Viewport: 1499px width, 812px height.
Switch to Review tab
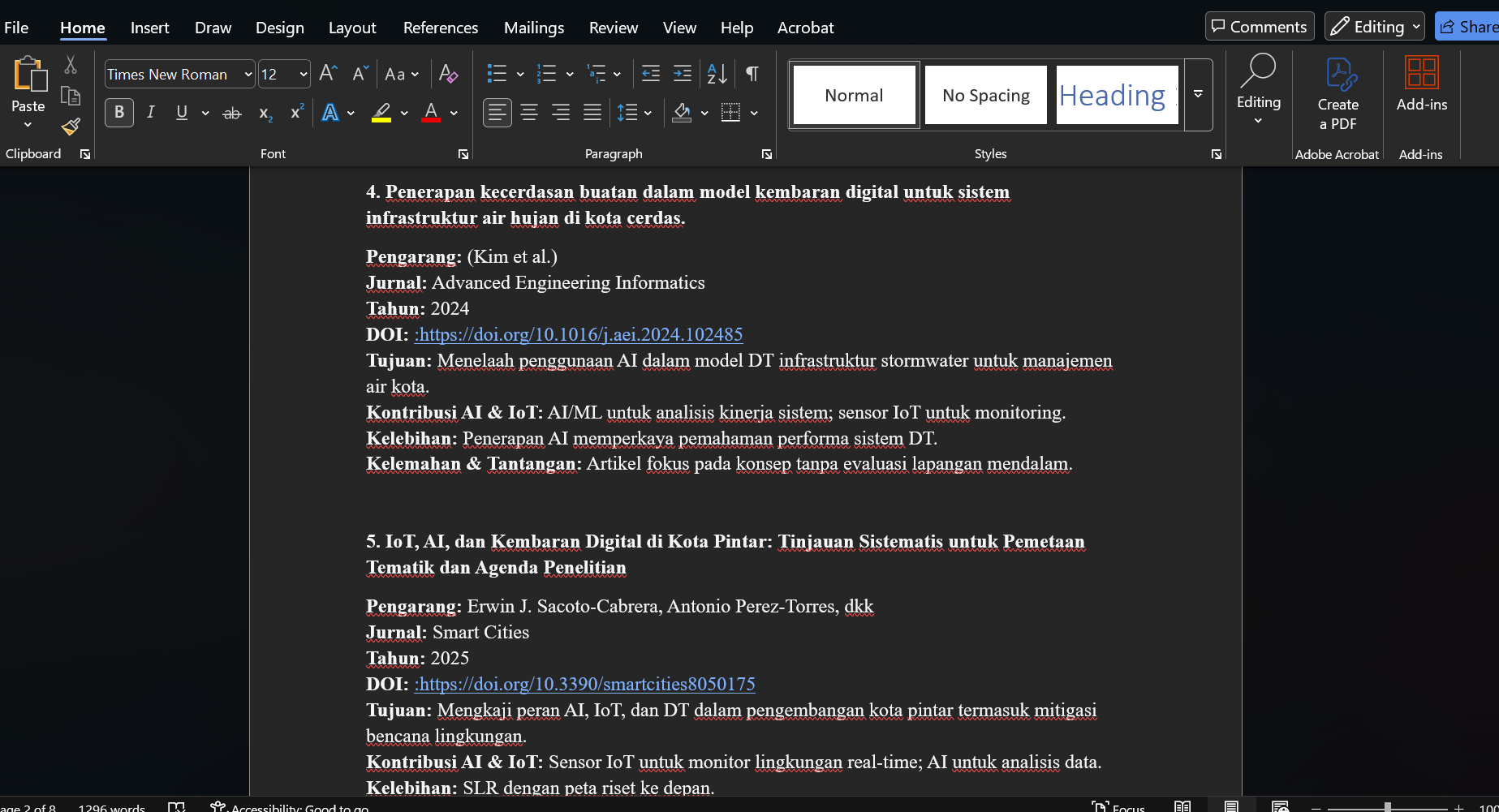tap(614, 28)
